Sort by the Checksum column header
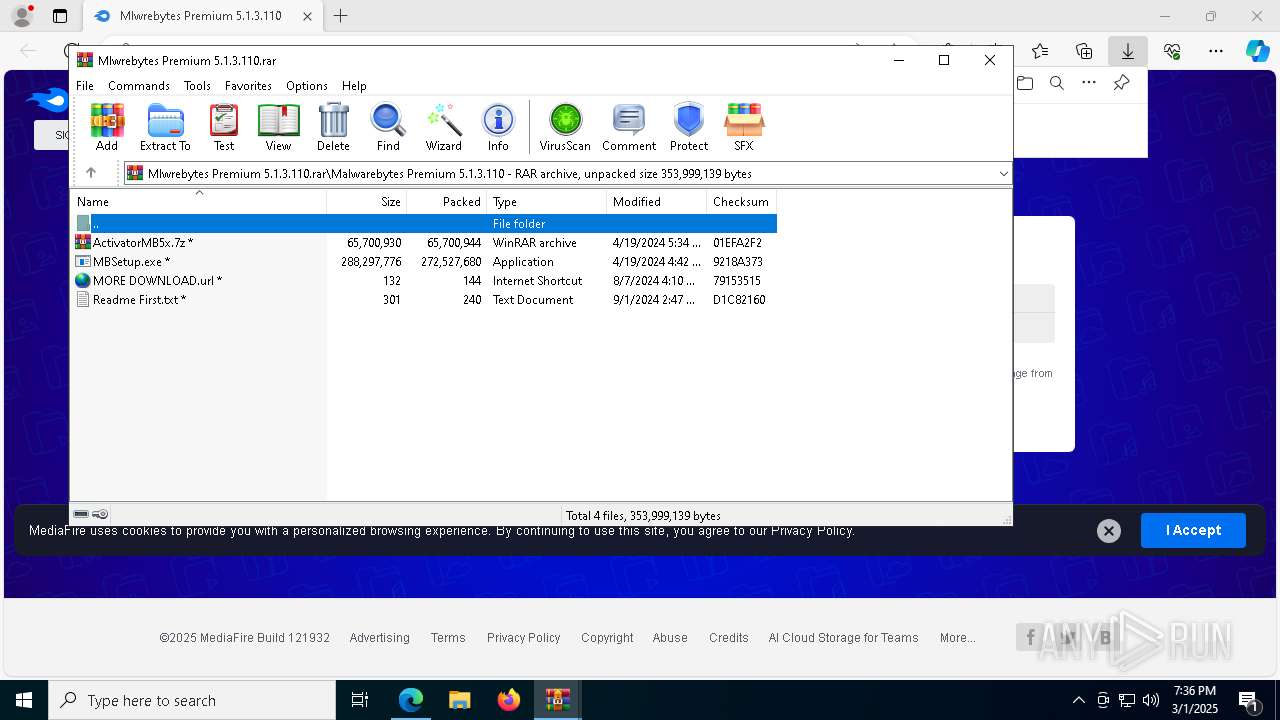The width and height of the screenshot is (1280, 720). click(x=741, y=202)
